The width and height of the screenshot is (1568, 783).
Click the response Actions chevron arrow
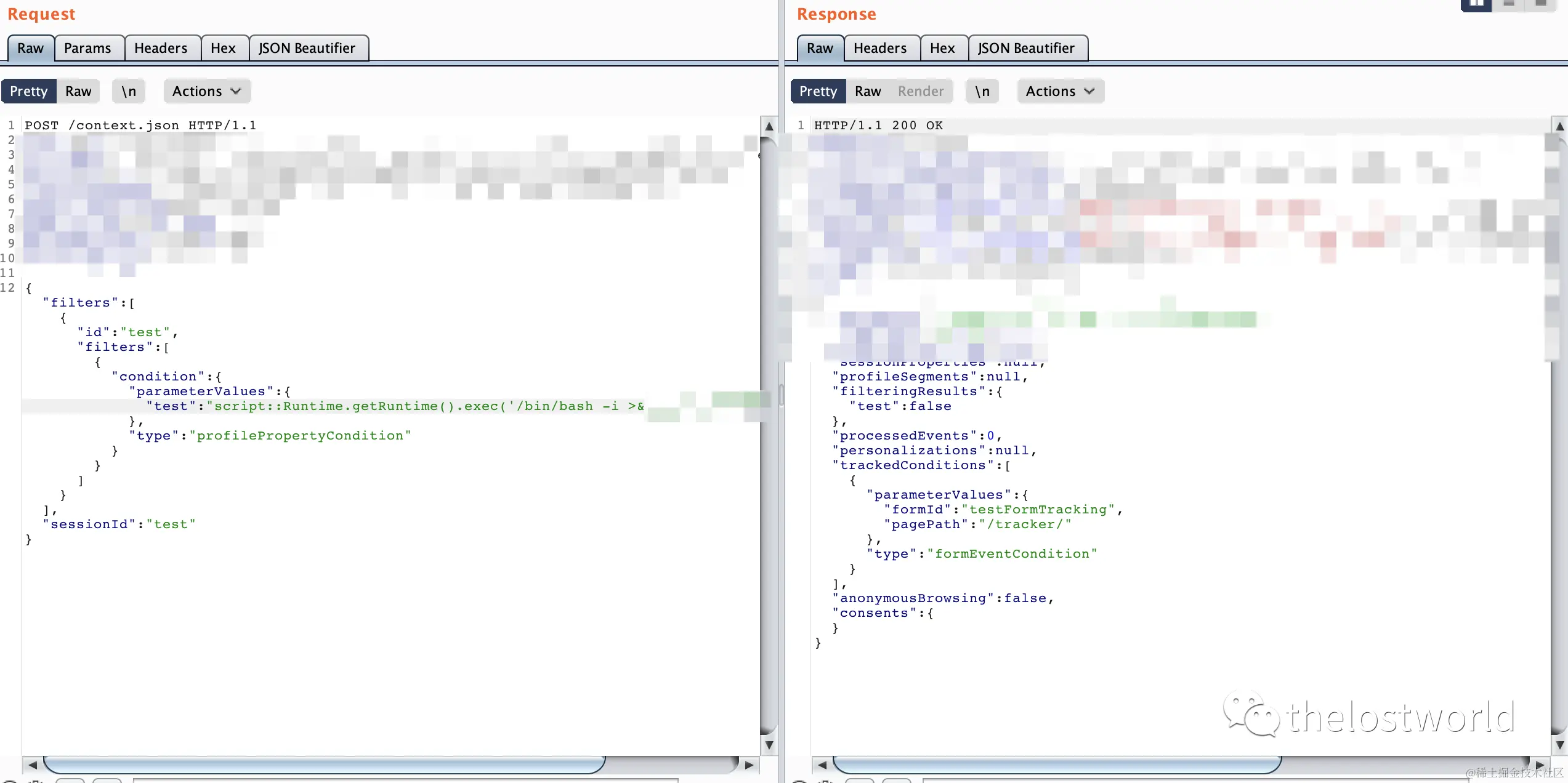[x=1089, y=91]
